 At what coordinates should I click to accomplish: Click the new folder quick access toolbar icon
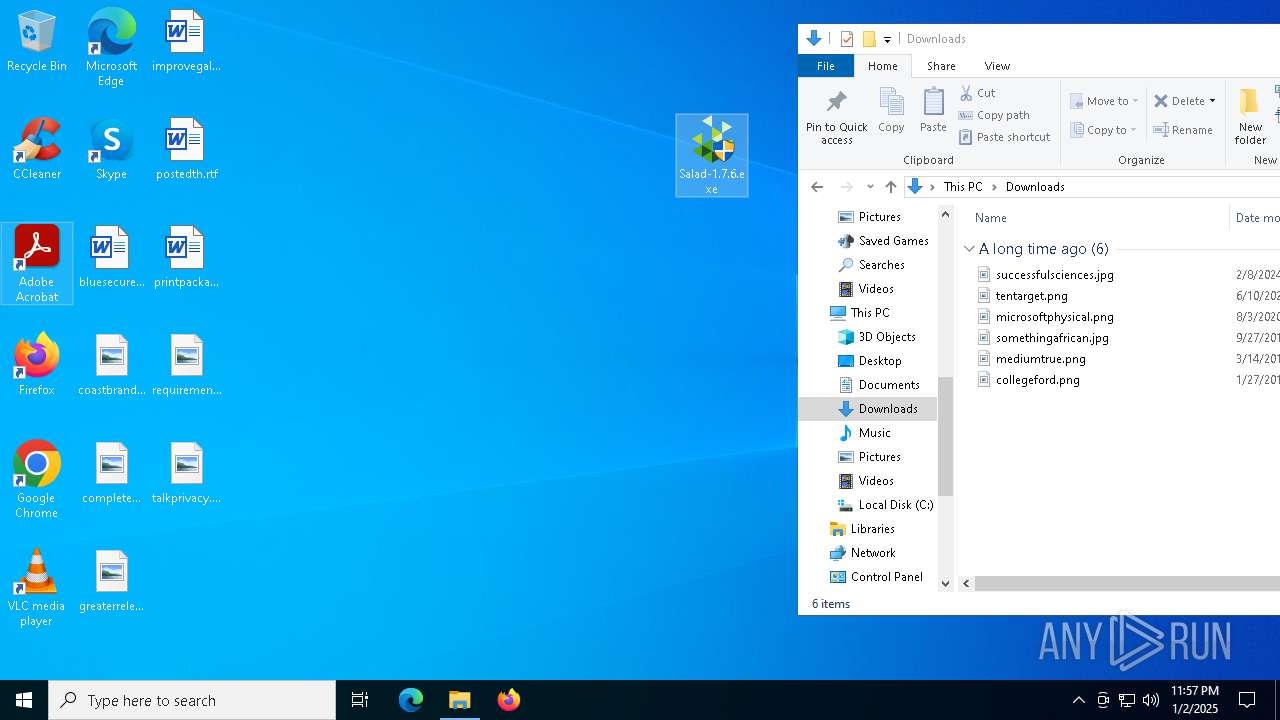[869, 39]
